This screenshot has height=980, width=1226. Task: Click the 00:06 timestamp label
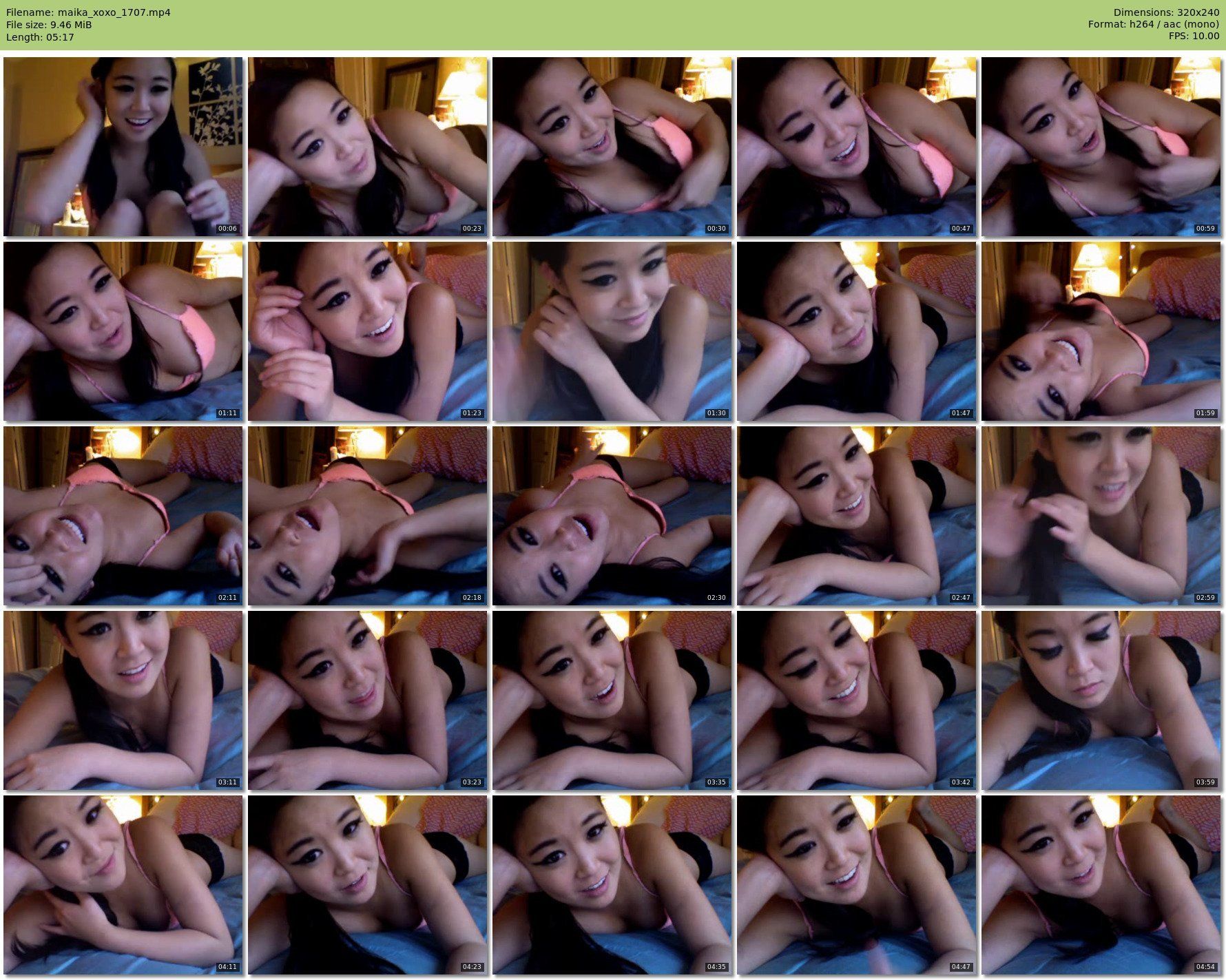point(227,229)
